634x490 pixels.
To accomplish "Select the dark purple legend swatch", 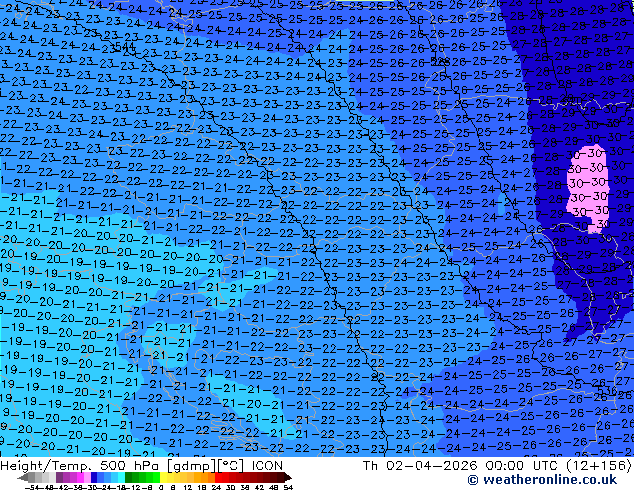I will pos(59,478).
